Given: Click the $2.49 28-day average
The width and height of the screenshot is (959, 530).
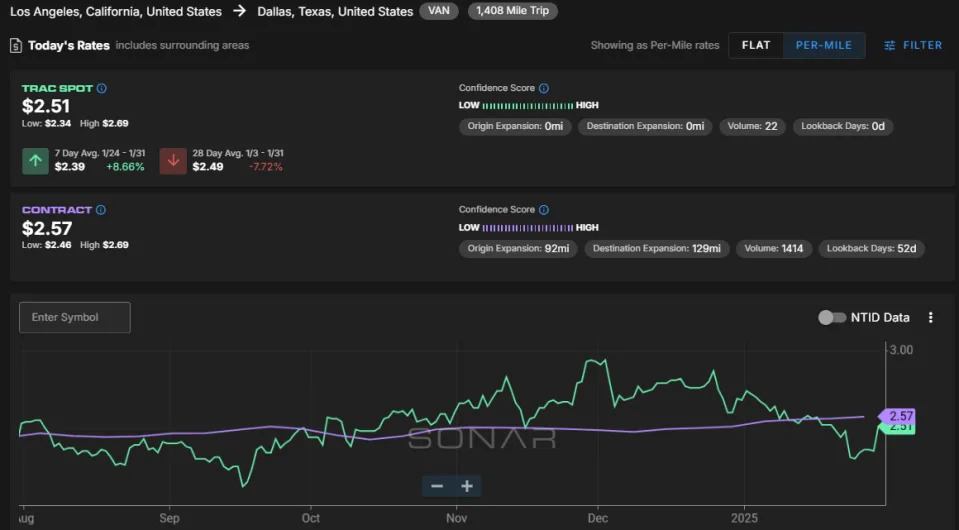Looking at the screenshot, I should (x=208, y=167).
